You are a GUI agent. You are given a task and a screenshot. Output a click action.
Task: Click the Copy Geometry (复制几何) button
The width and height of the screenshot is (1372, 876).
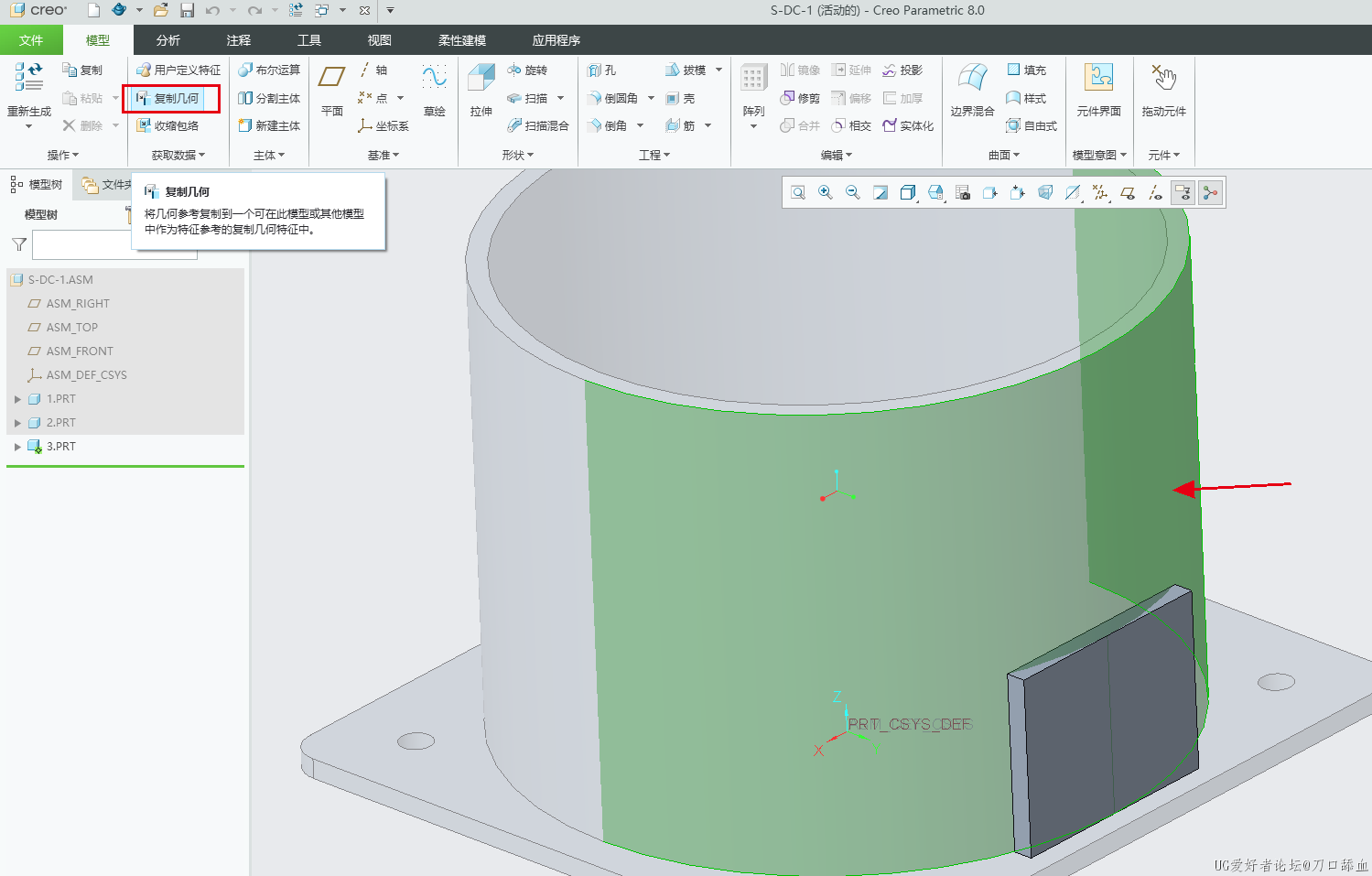coord(167,98)
